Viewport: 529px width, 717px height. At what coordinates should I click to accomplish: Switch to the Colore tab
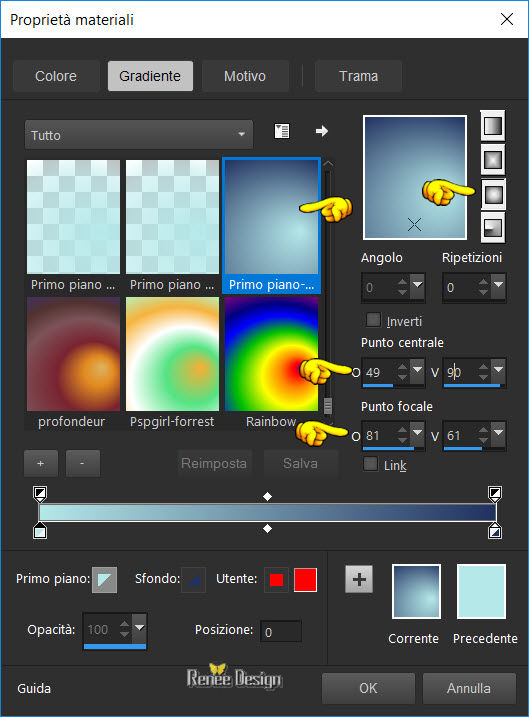tap(56, 76)
